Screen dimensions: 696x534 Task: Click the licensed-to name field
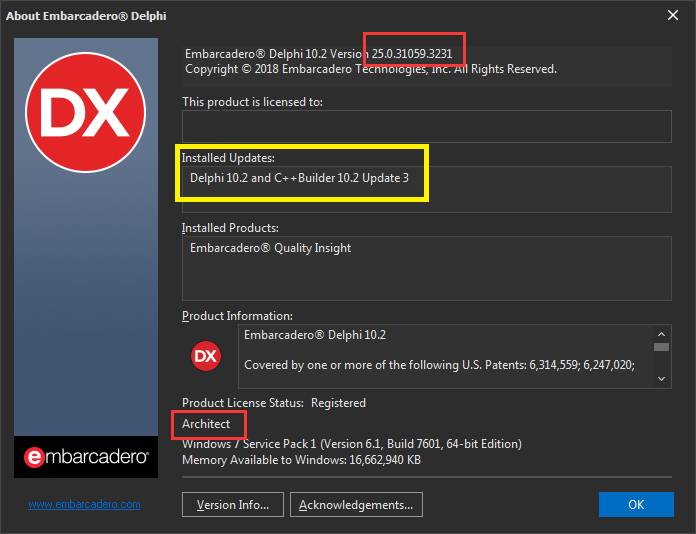[x=427, y=127]
